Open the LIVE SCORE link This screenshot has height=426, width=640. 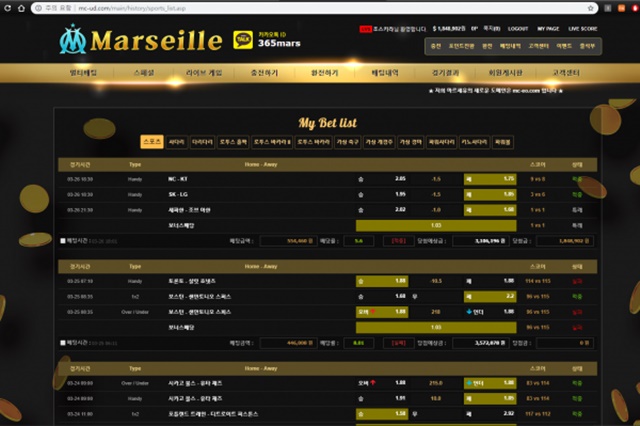pyautogui.click(x=583, y=29)
